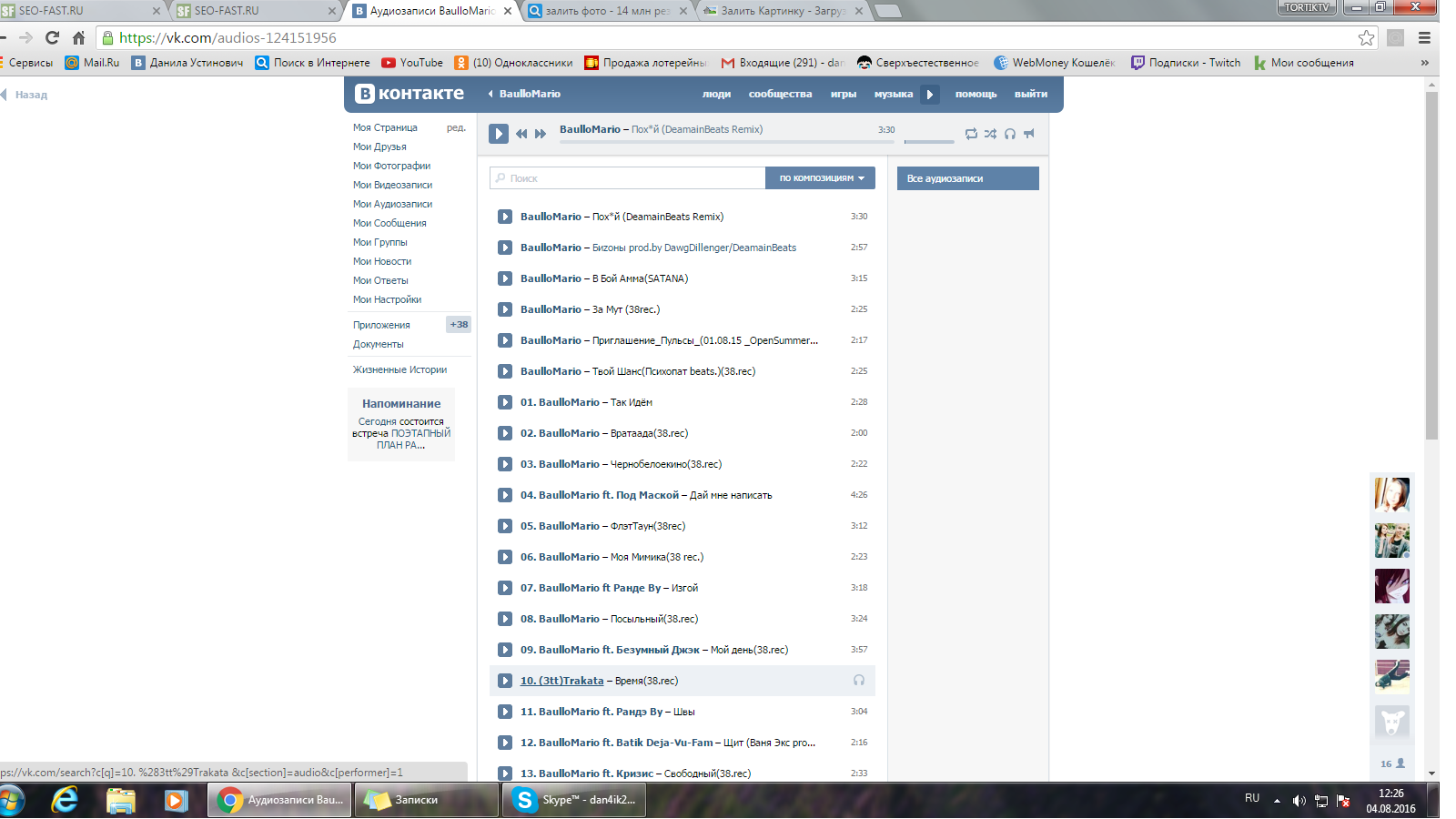Click the '+38' applications counter
Screen dimensions: 1456x819
pyautogui.click(x=459, y=324)
